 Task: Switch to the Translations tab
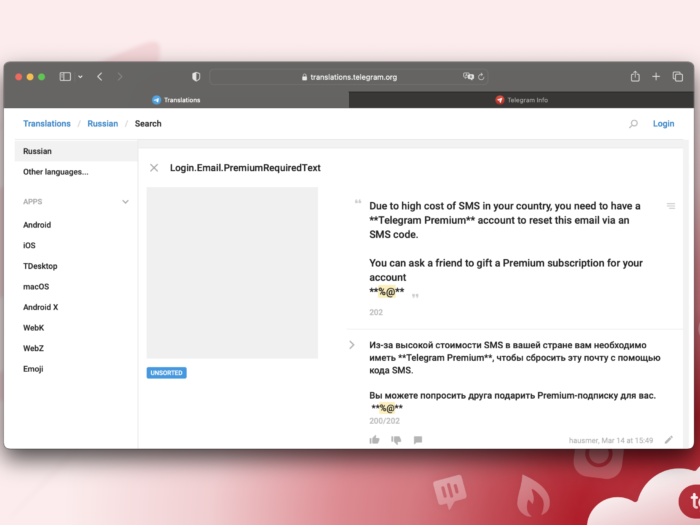point(176,100)
